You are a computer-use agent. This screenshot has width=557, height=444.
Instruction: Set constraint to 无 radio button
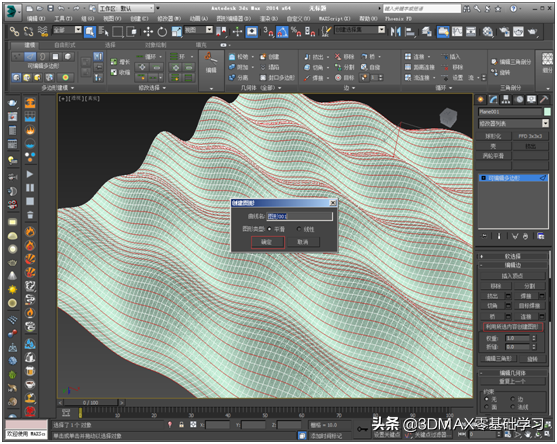(x=487, y=399)
